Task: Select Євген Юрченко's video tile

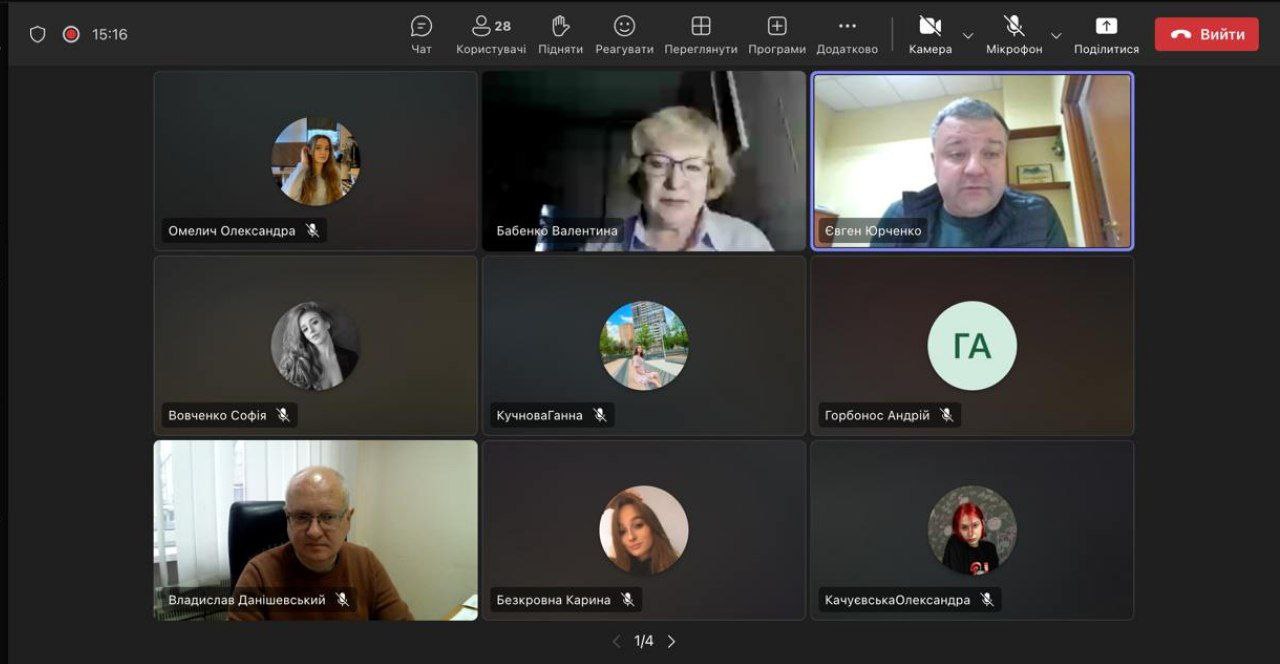Action: click(972, 160)
